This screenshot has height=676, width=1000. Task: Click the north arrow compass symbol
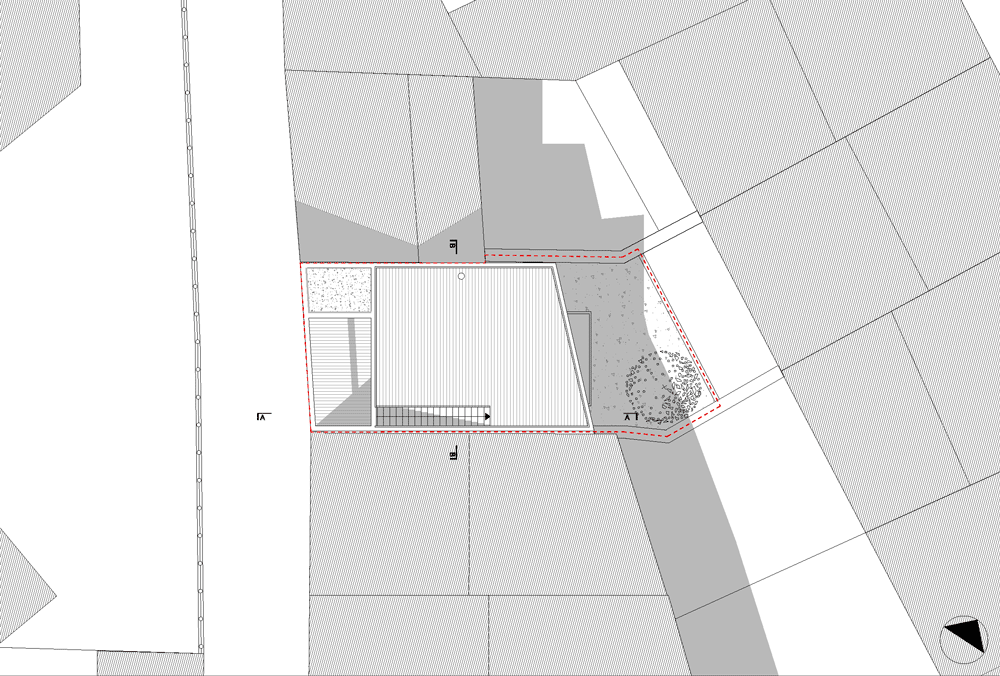964,640
